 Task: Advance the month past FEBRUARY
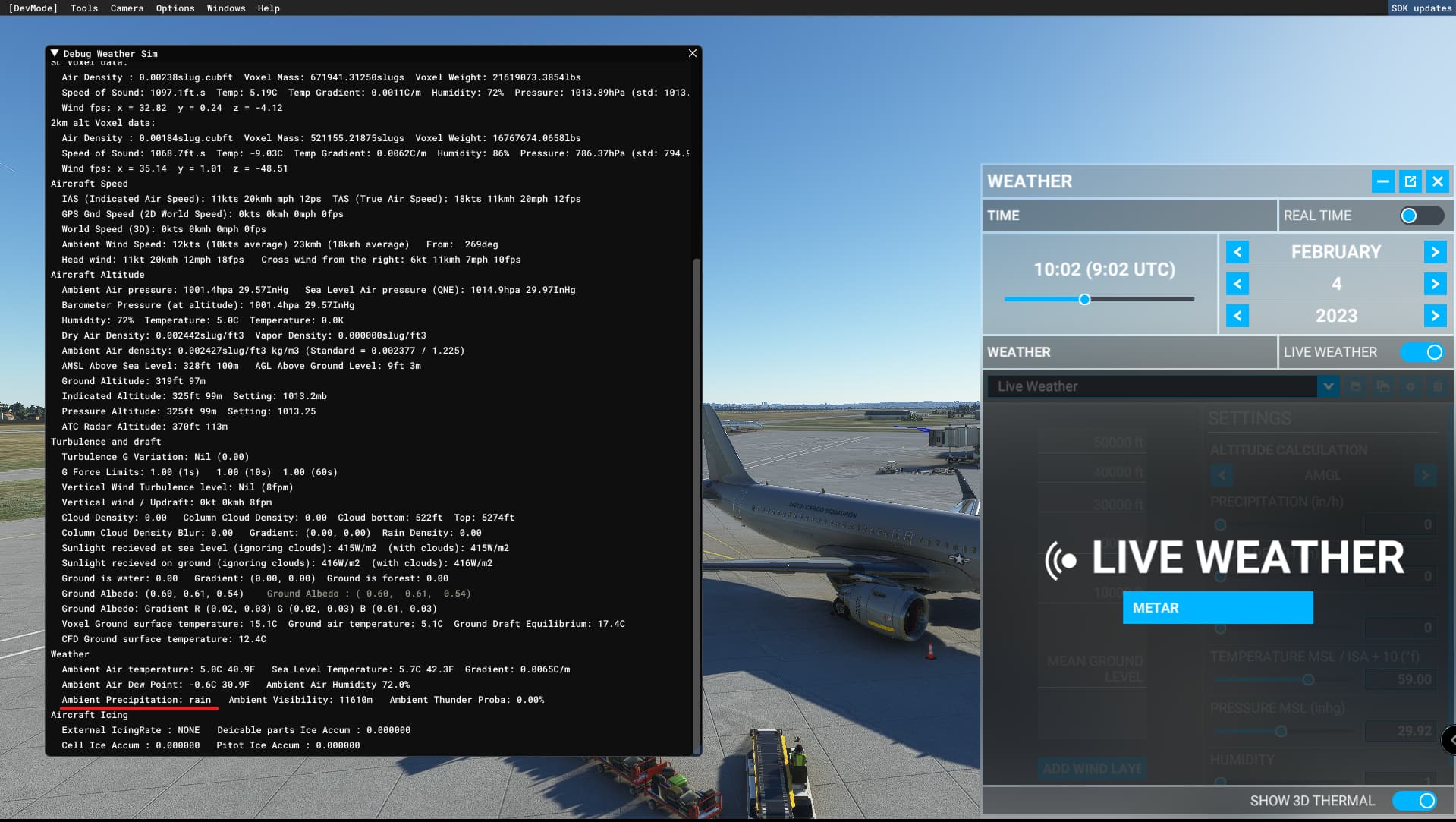pos(1436,251)
